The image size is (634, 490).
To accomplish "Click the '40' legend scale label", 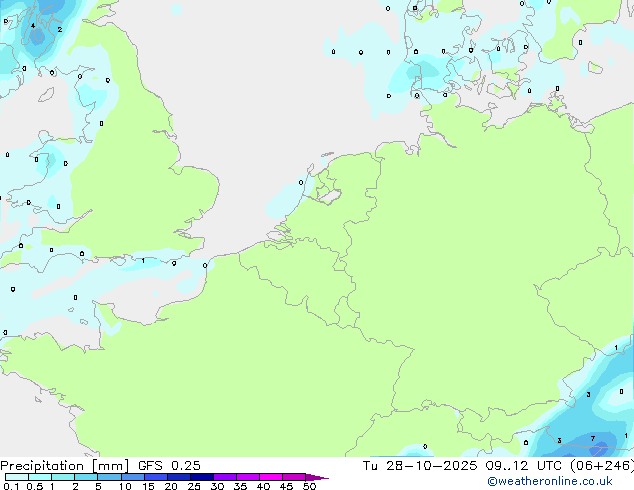I will 263,486.
